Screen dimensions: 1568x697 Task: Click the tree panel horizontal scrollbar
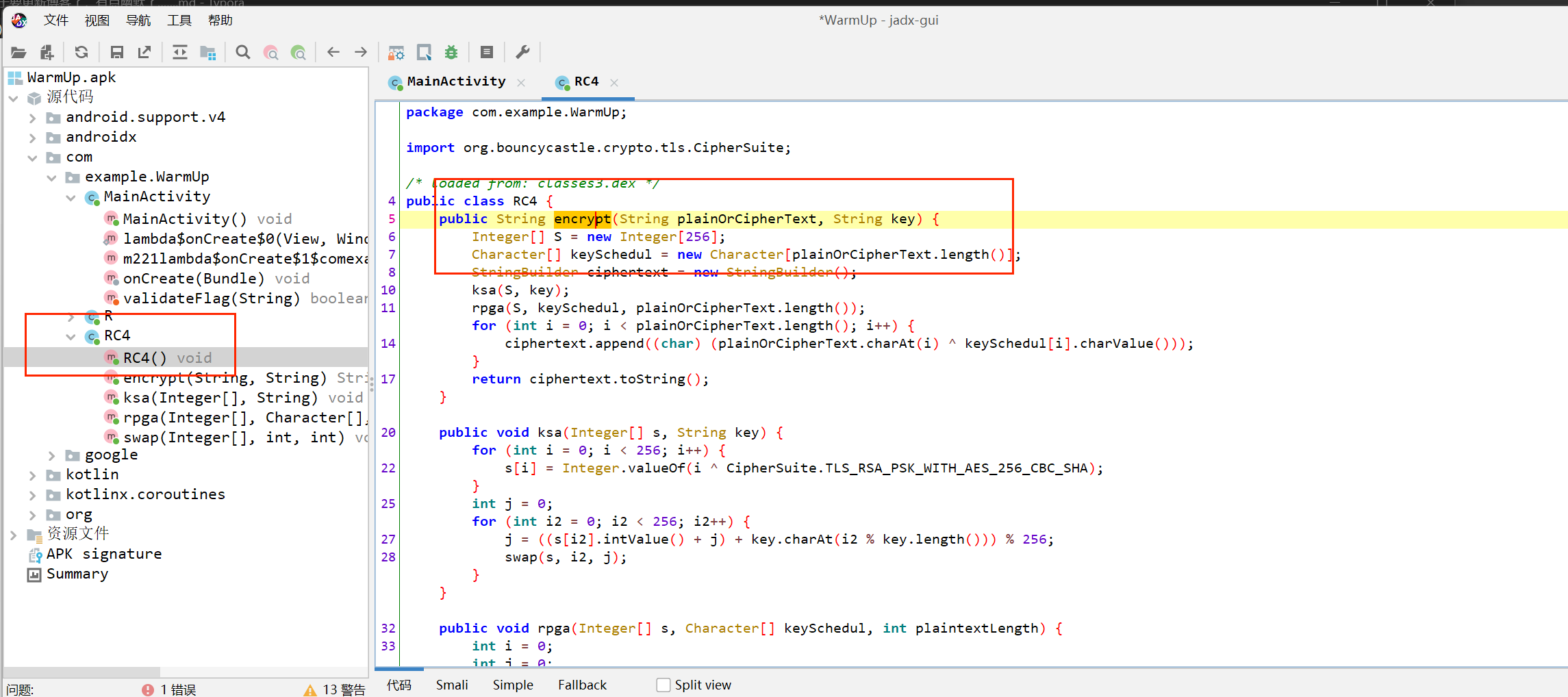pos(82,672)
